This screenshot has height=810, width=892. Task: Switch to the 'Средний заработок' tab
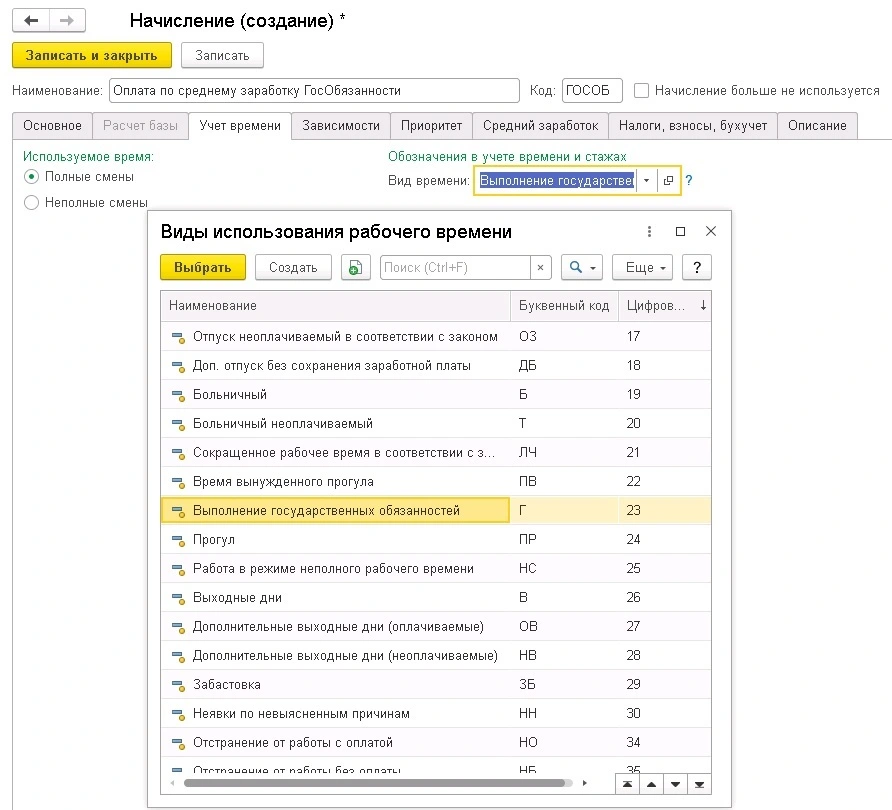point(540,125)
